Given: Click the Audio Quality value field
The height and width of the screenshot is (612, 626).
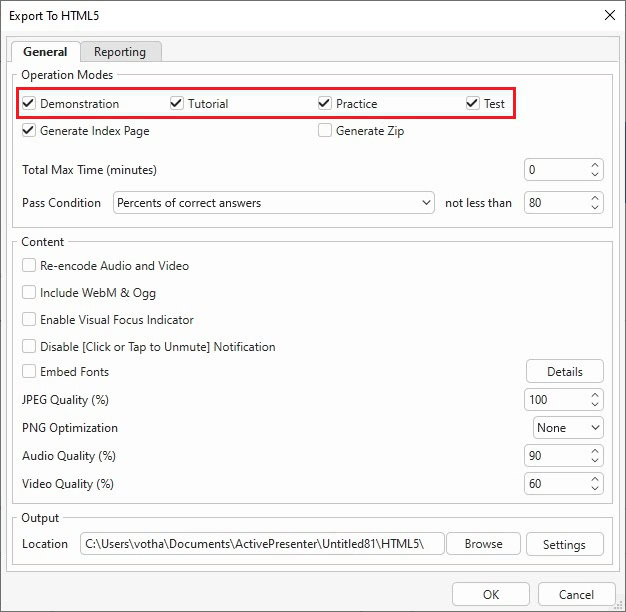Looking at the screenshot, I should pos(555,456).
